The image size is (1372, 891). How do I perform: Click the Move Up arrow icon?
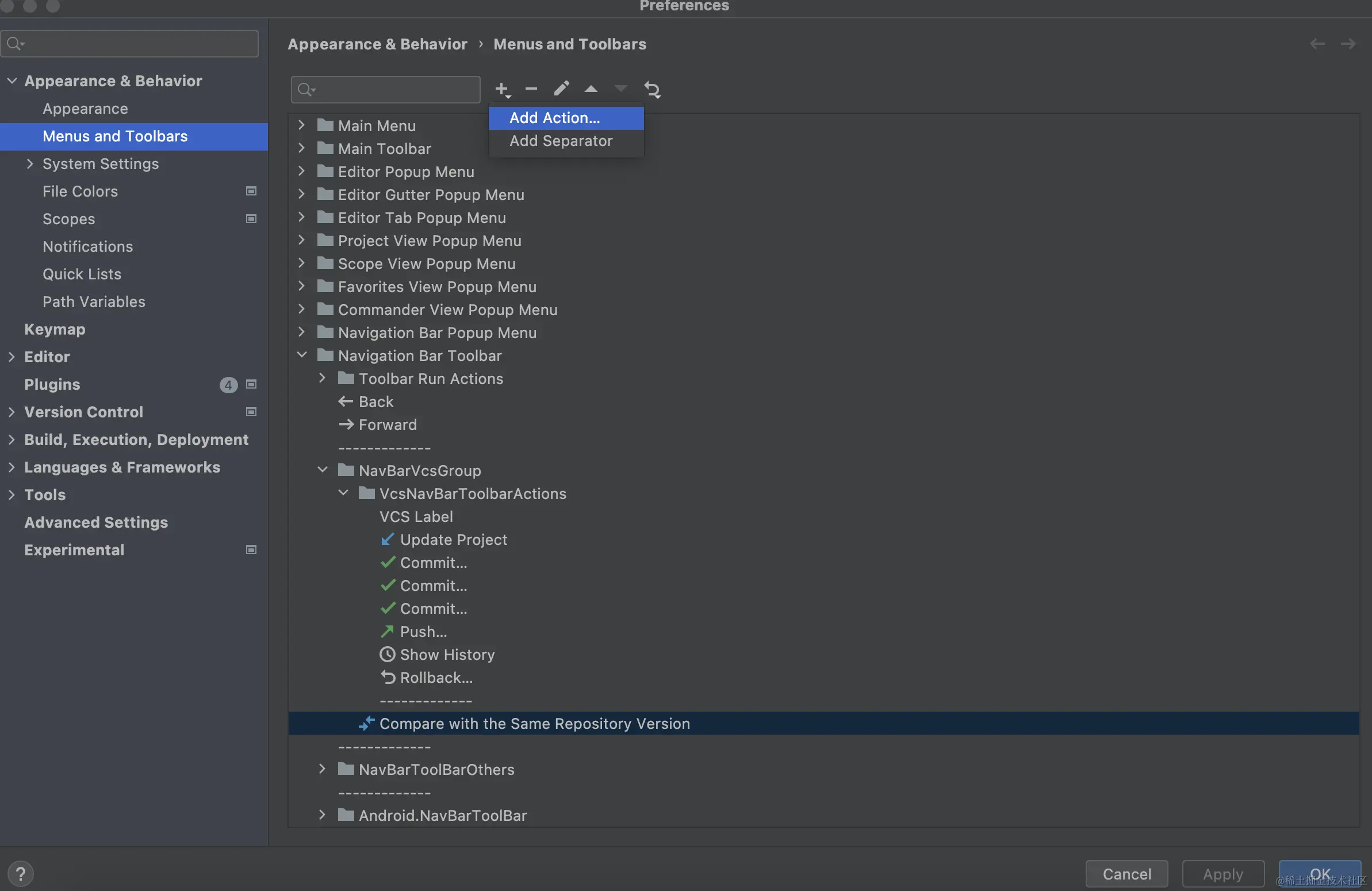[591, 89]
